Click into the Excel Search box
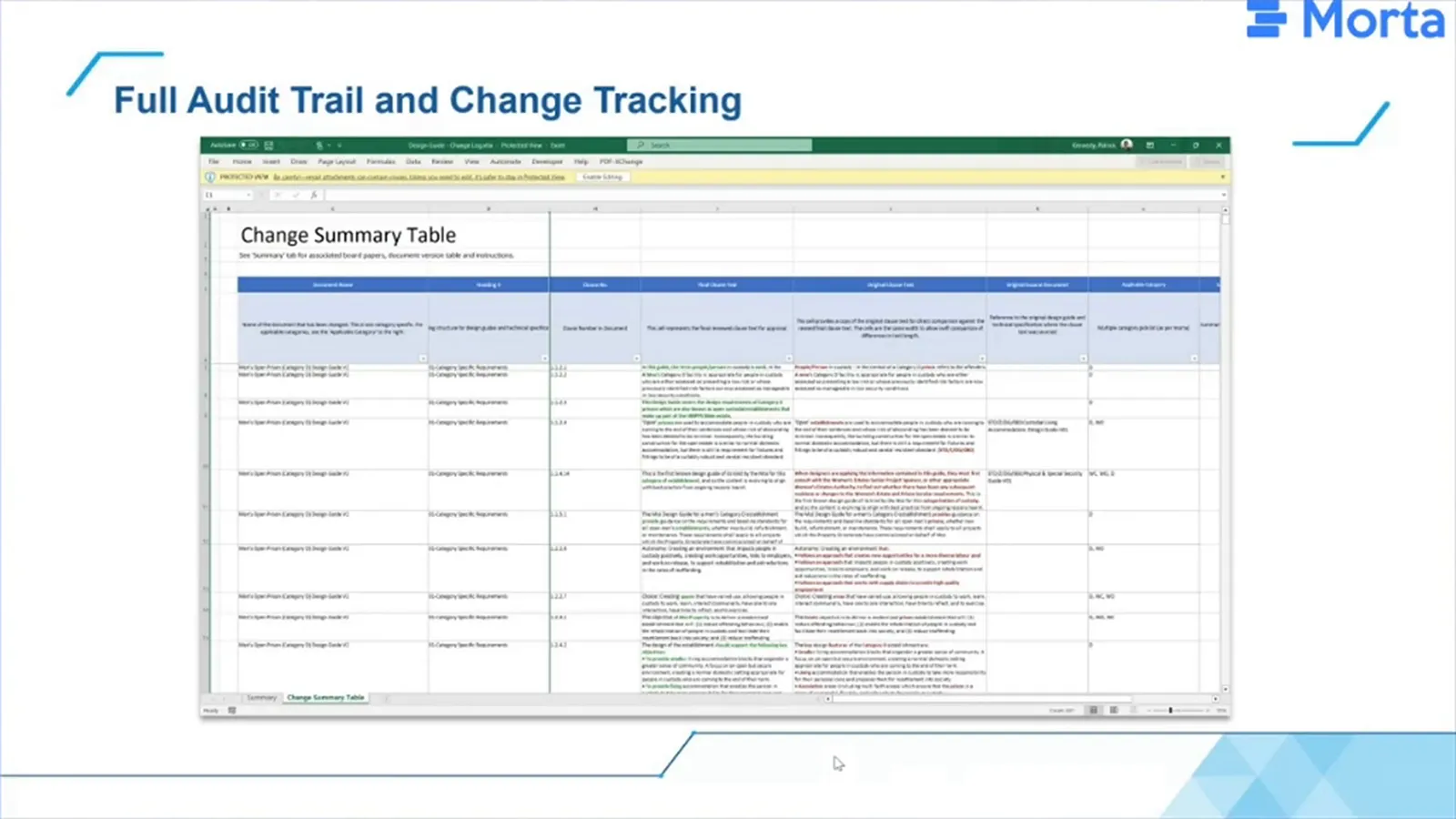This screenshot has height=819, width=1456. [719, 145]
